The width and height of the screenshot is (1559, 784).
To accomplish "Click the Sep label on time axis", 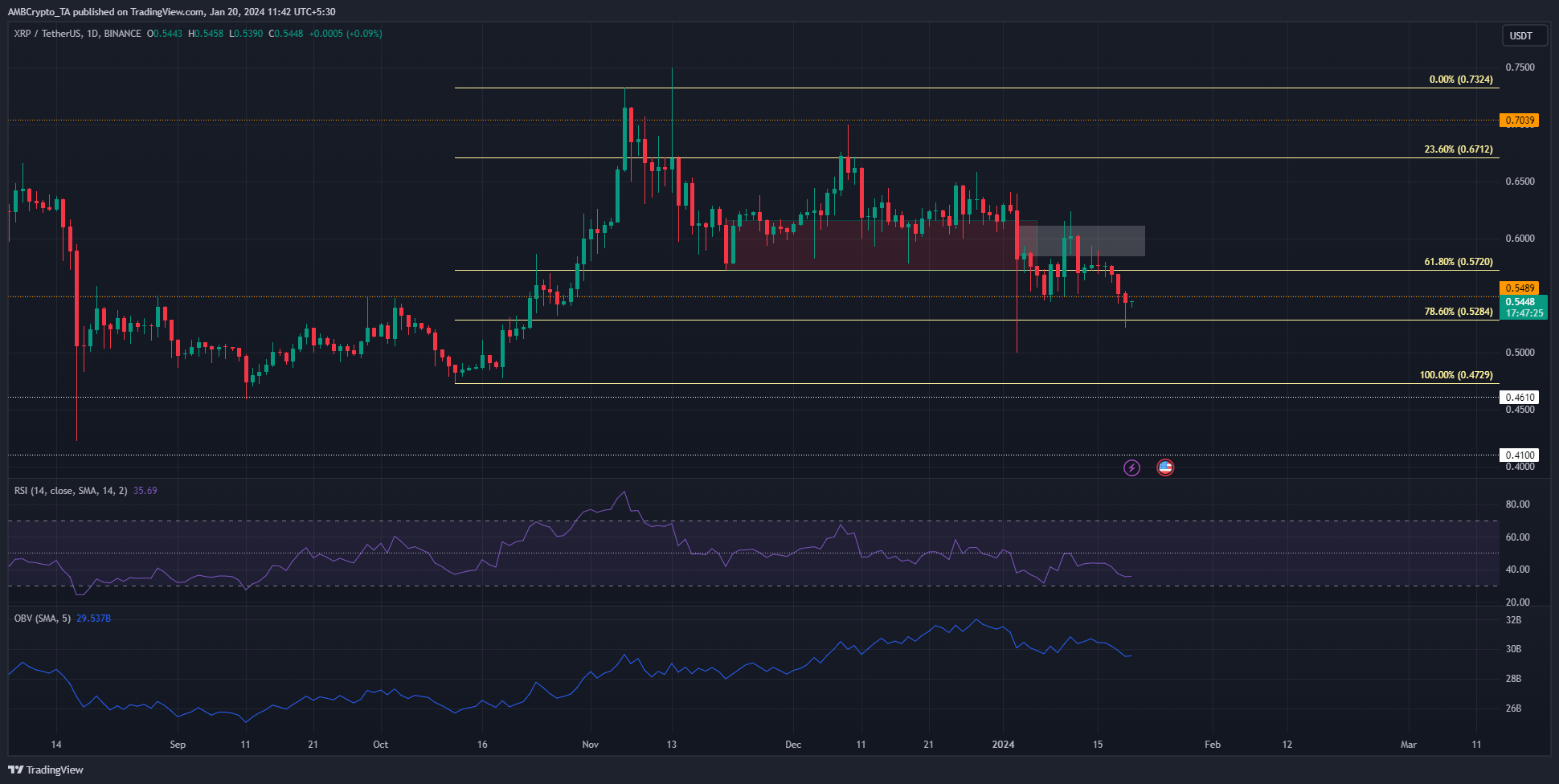I will 178,745.
